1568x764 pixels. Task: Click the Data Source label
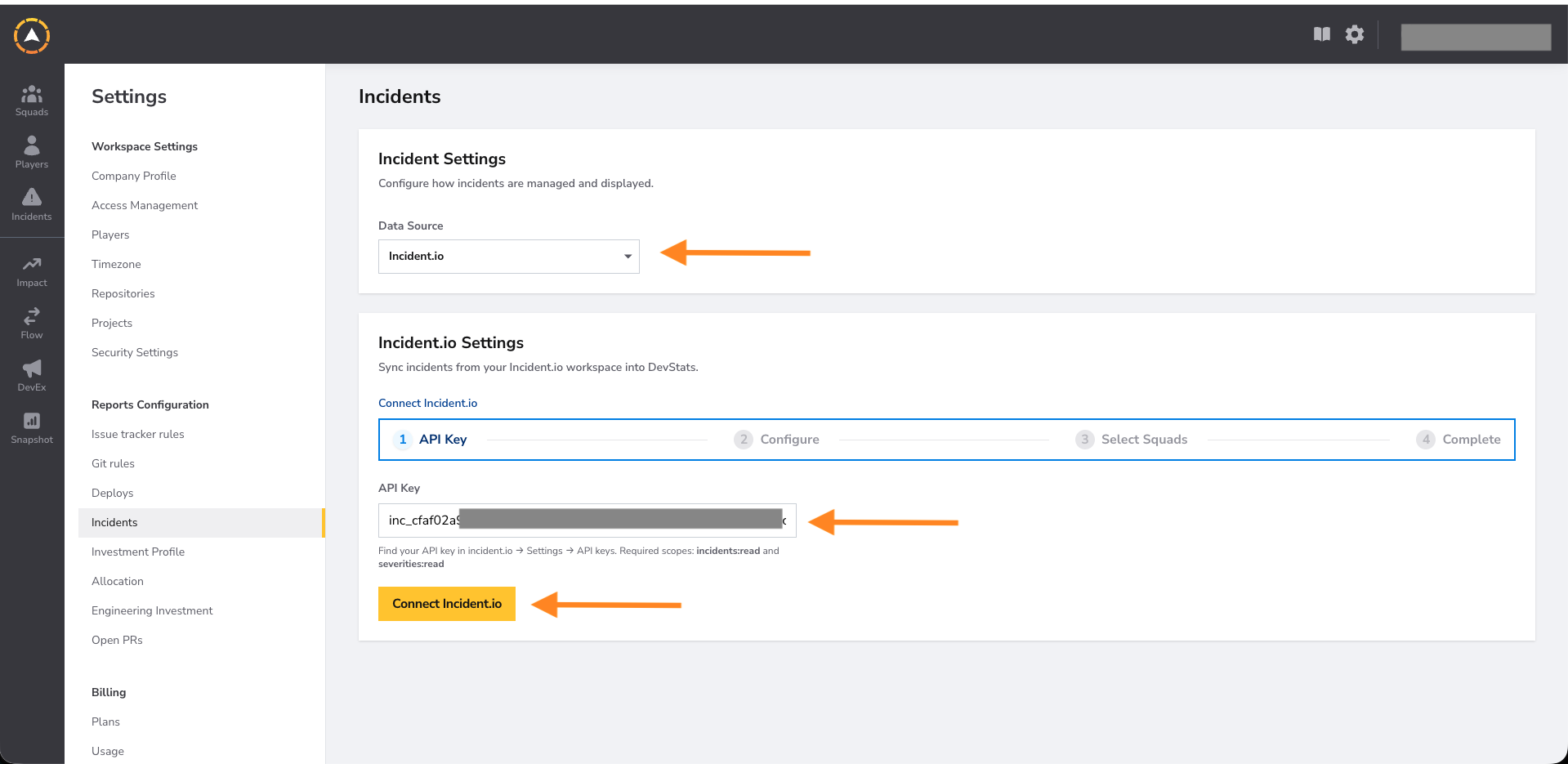tap(411, 226)
